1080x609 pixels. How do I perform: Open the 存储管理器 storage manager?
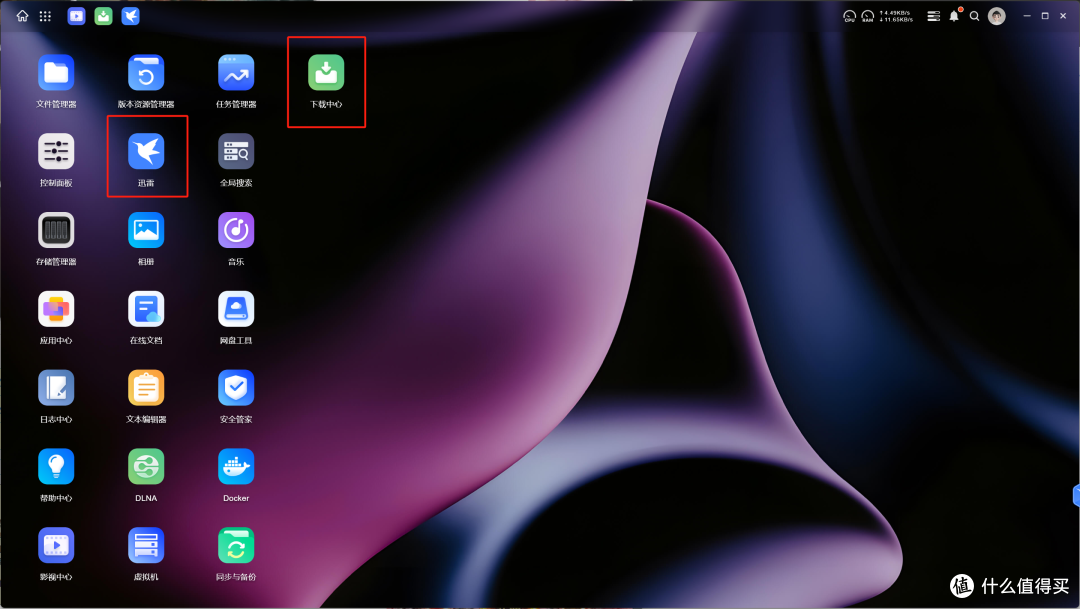click(x=56, y=230)
